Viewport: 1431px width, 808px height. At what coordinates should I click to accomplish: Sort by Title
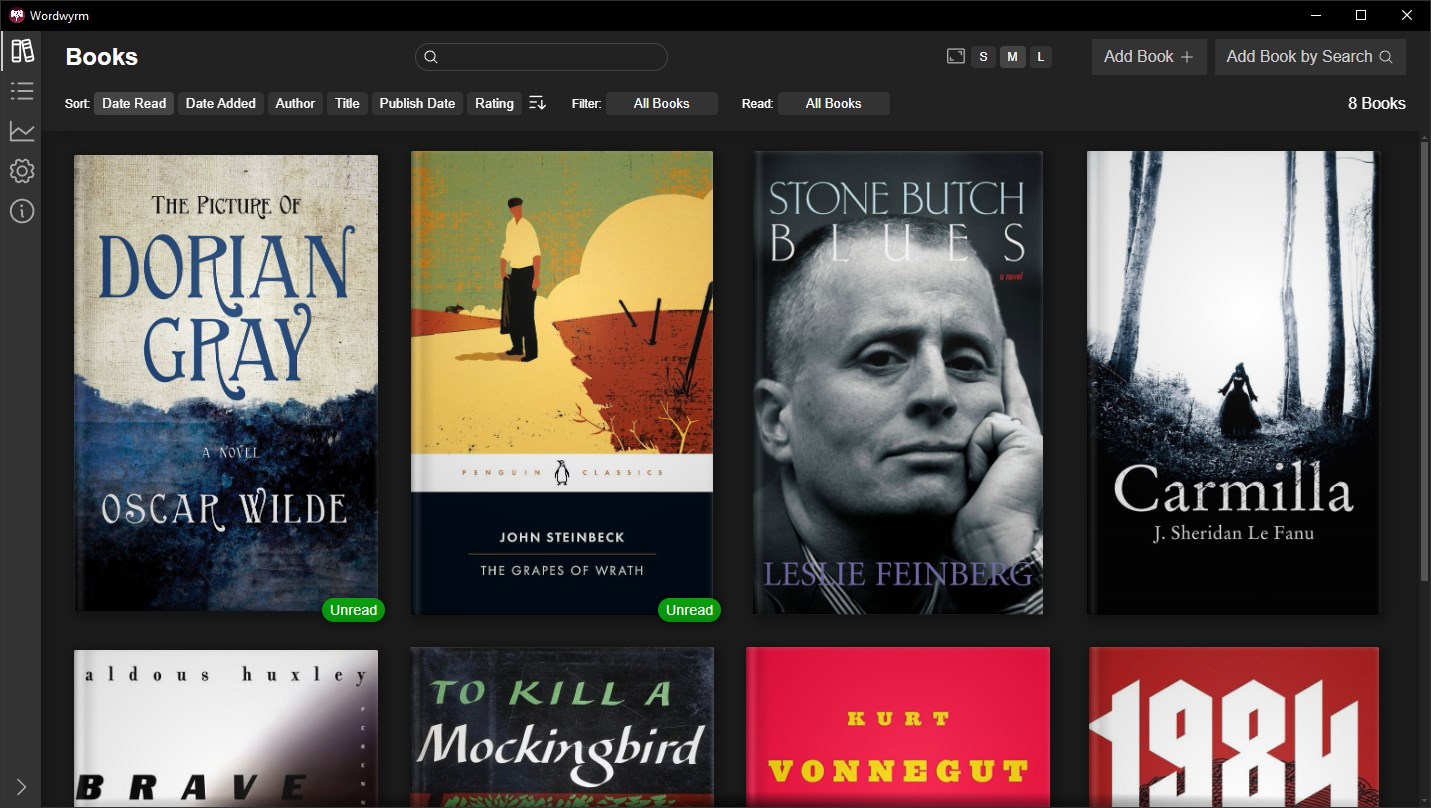pyautogui.click(x=347, y=103)
